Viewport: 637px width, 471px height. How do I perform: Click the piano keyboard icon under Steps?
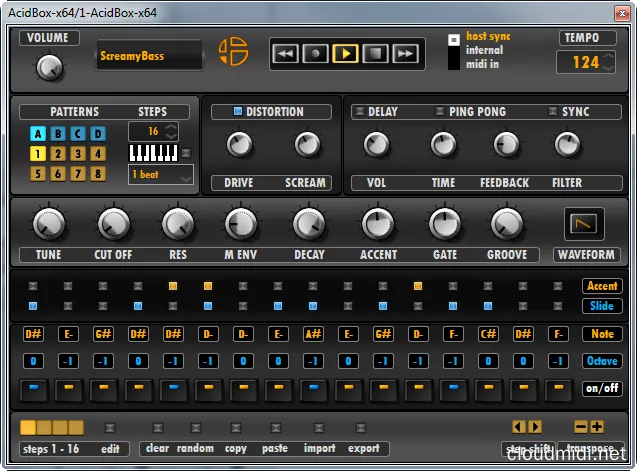click(153, 153)
